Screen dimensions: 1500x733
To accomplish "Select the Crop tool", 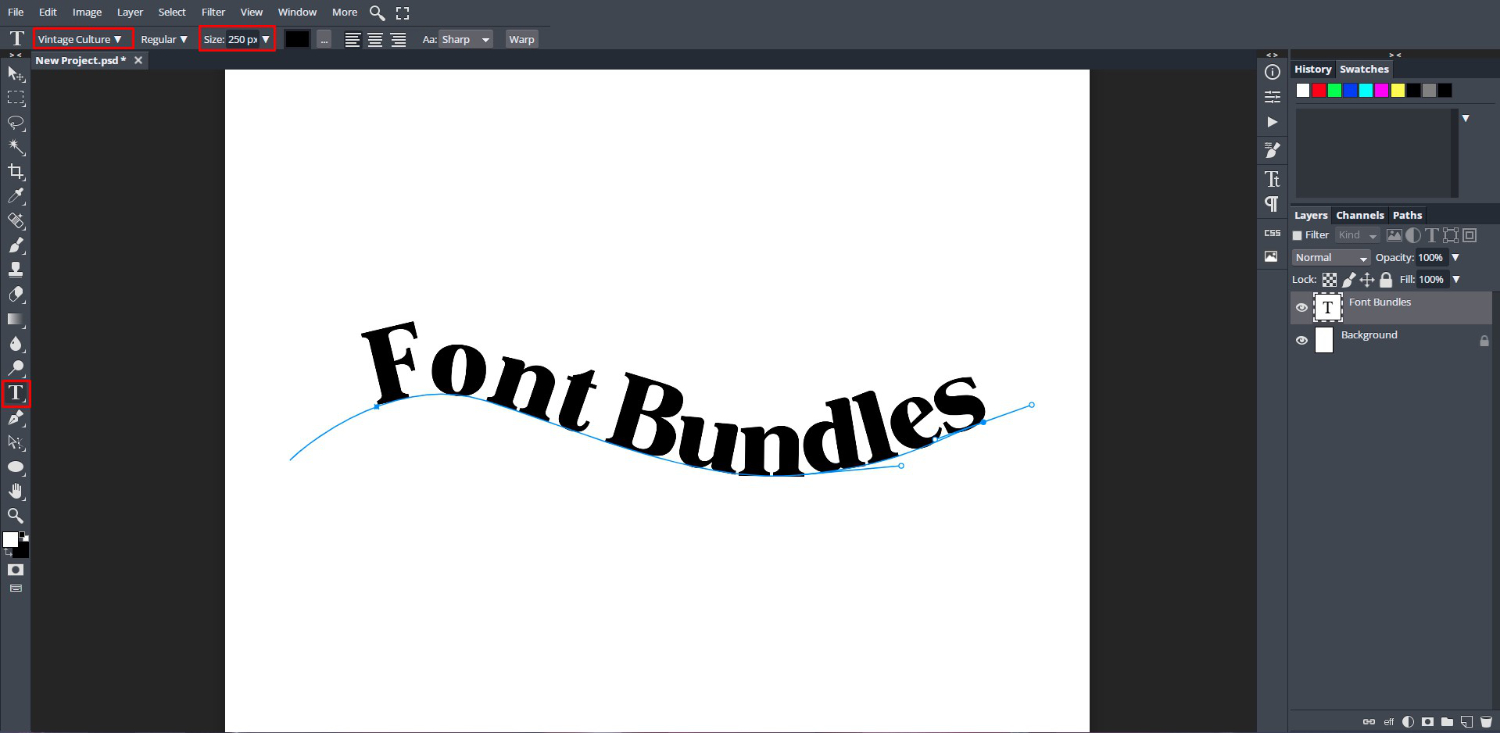I will [x=16, y=171].
